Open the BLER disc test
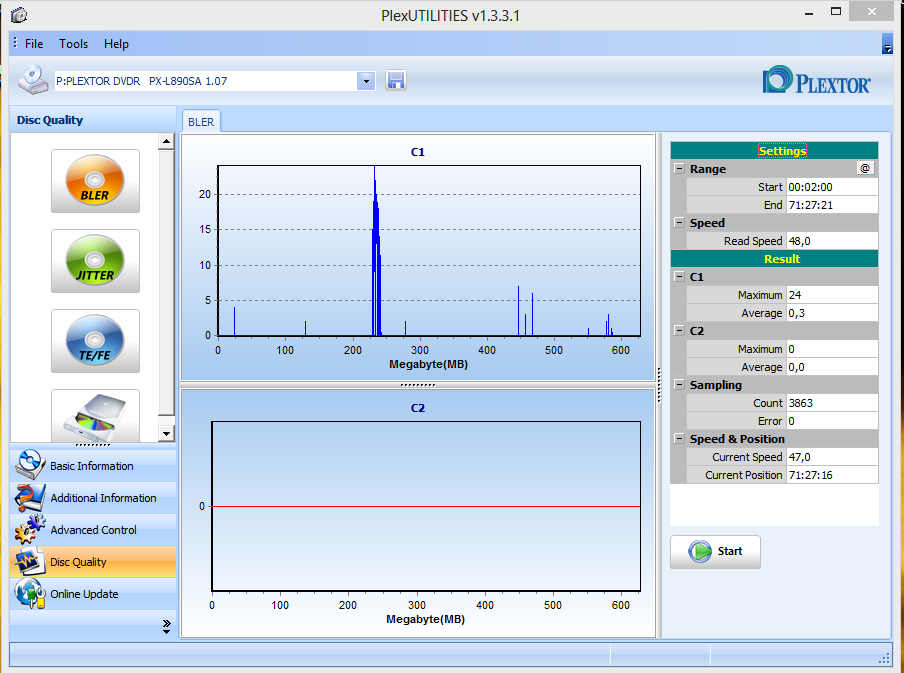Image resolution: width=904 pixels, height=673 pixels. (x=95, y=181)
